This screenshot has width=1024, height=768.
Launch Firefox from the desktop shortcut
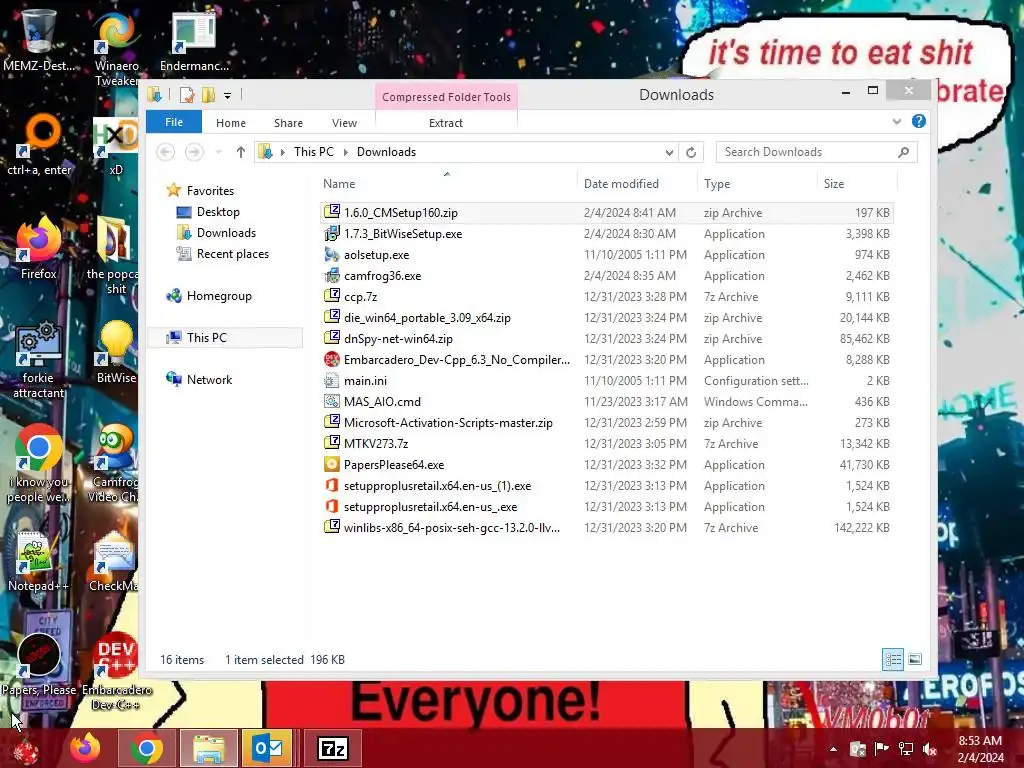pyautogui.click(x=38, y=248)
